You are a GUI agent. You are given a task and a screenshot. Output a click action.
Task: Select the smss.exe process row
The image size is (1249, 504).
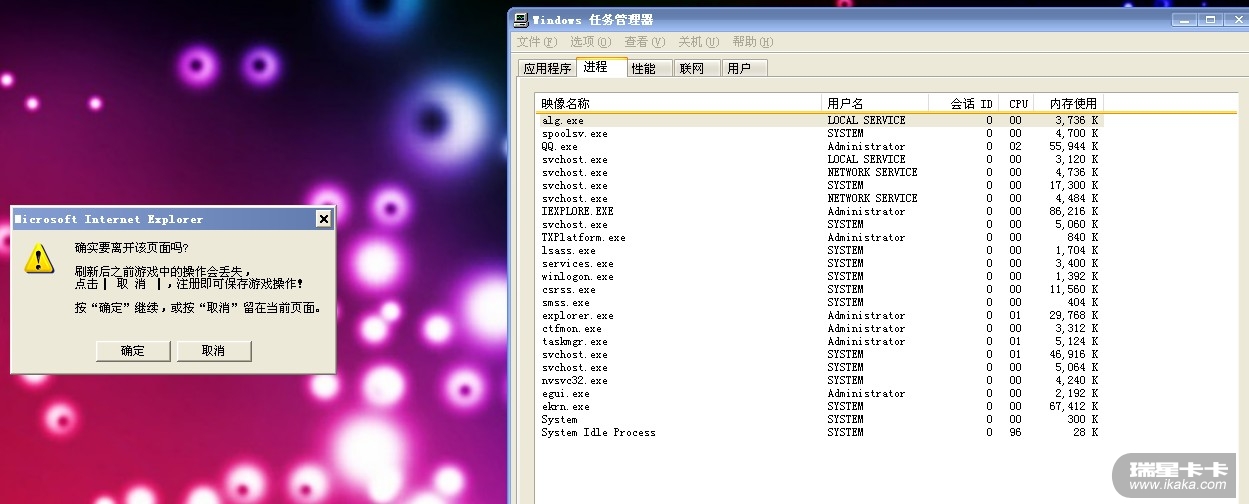pos(819,302)
